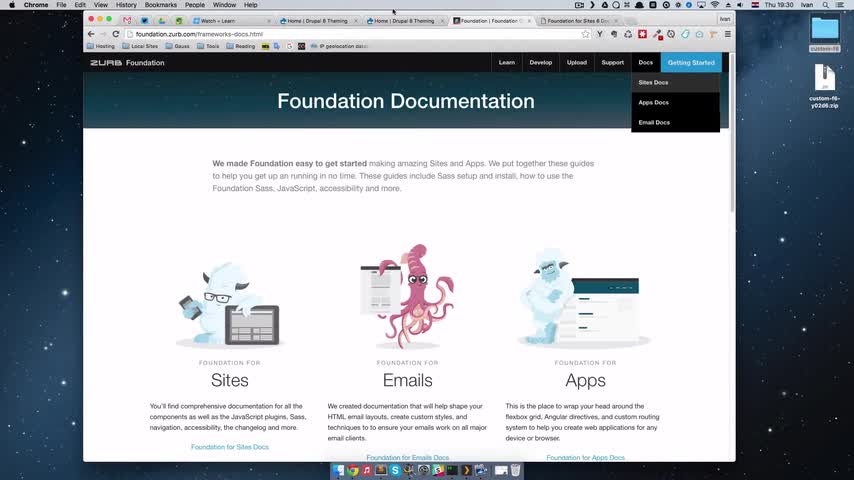Select Apps Docs from the dropdown
This screenshot has width=854, height=480.
pos(675,102)
